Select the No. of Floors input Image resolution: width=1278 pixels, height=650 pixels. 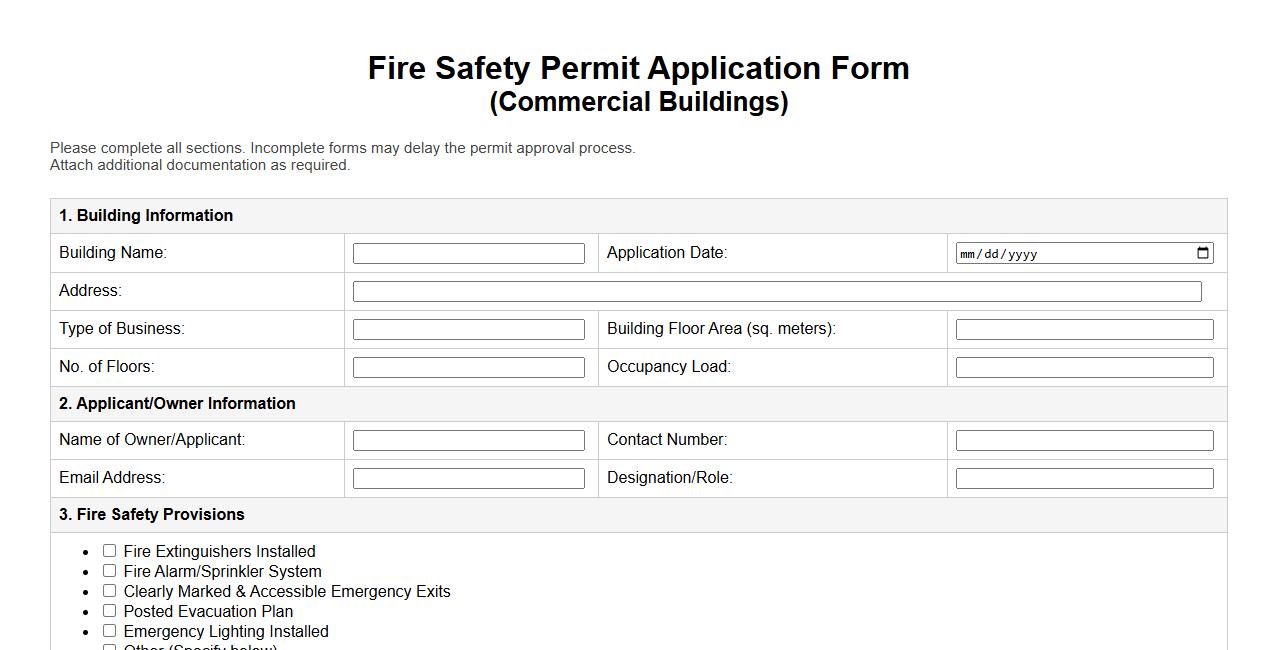tap(468, 366)
